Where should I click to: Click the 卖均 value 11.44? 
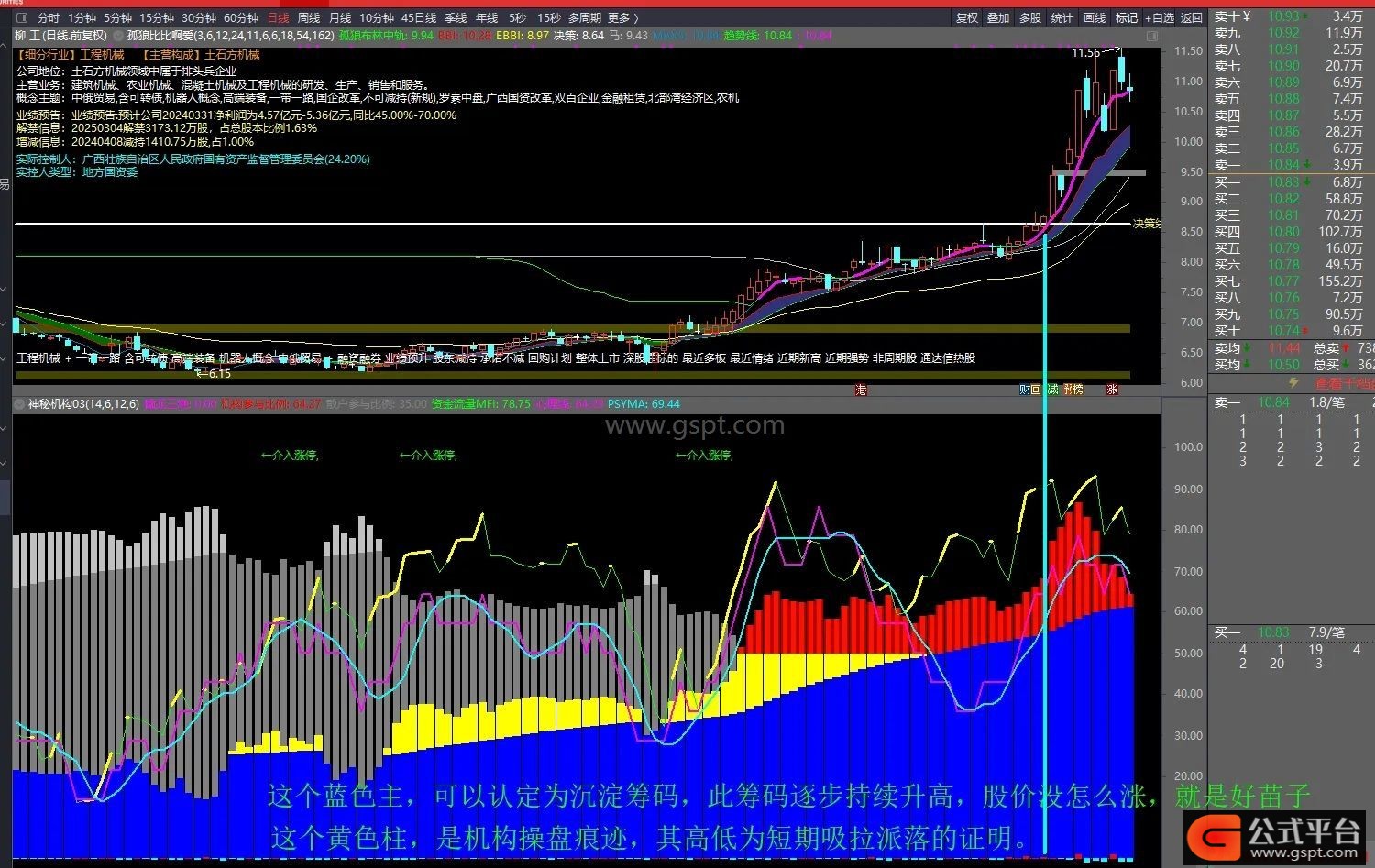1284,348
